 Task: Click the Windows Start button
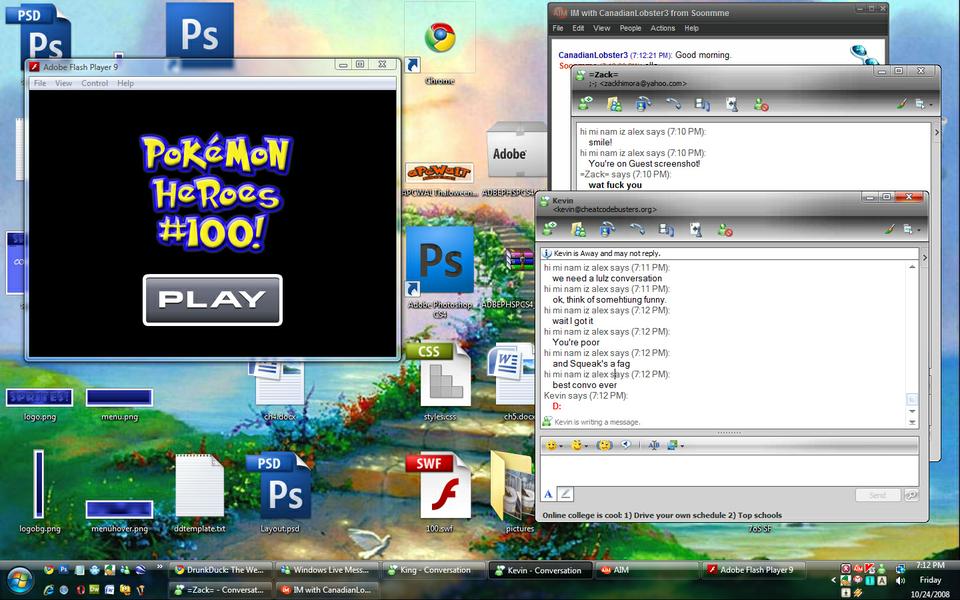pos(20,580)
